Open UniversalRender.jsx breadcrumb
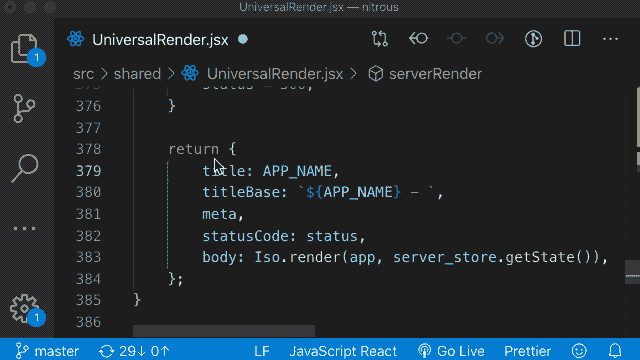Viewport: 640px width, 360px height. tap(274, 74)
